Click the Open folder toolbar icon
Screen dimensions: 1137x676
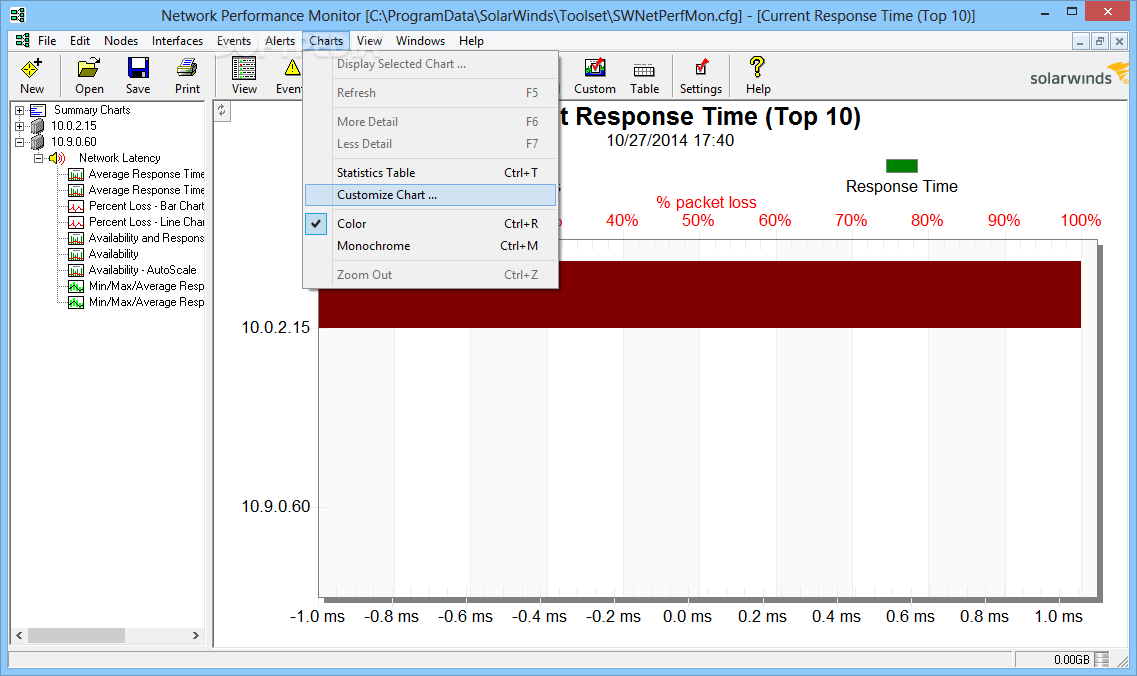coord(88,68)
